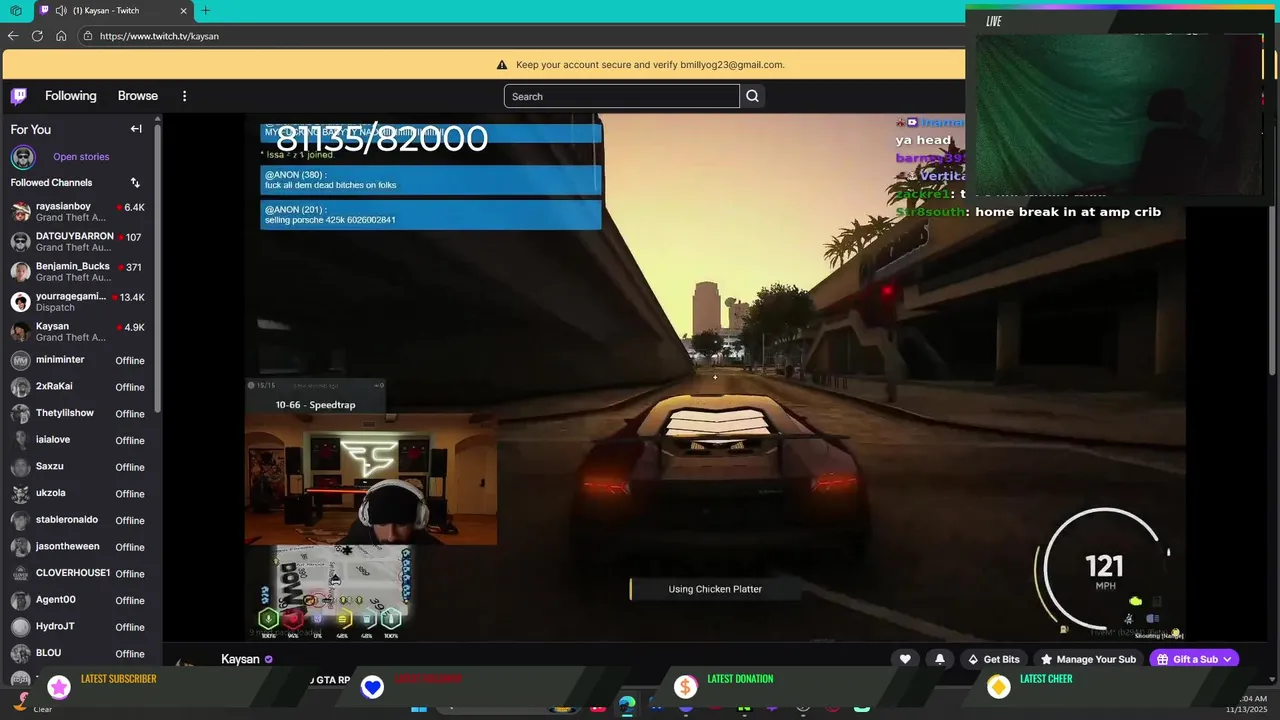Click the in-game minimap
Image resolution: width=1280 pixels, height=720 pixels.
point(340,580)
